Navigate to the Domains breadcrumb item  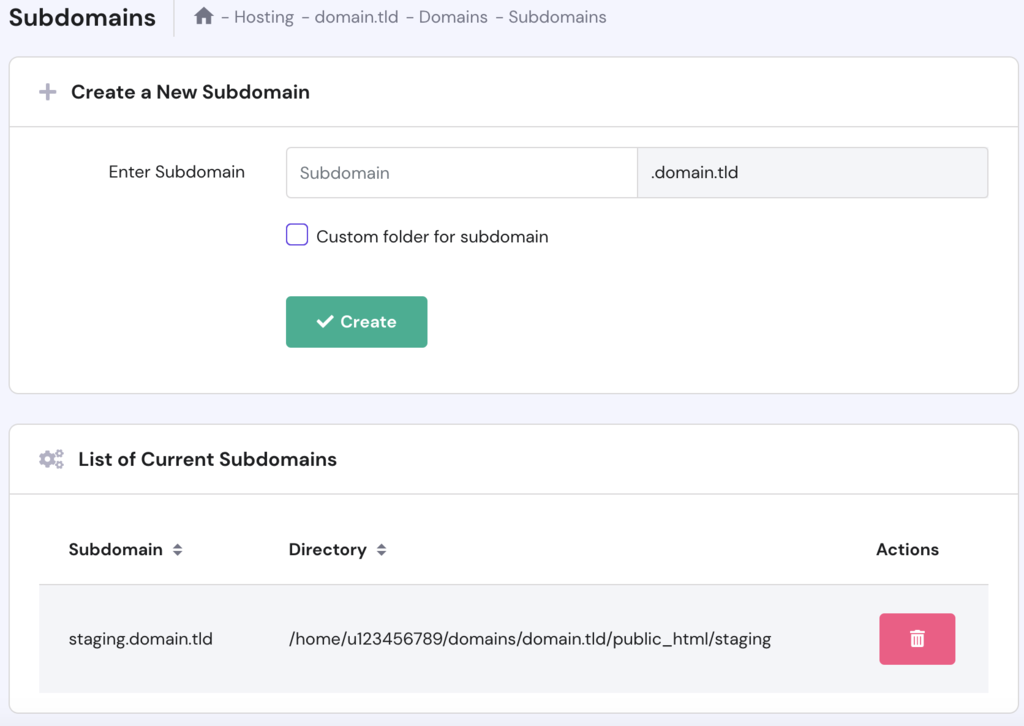coord(452,17)
